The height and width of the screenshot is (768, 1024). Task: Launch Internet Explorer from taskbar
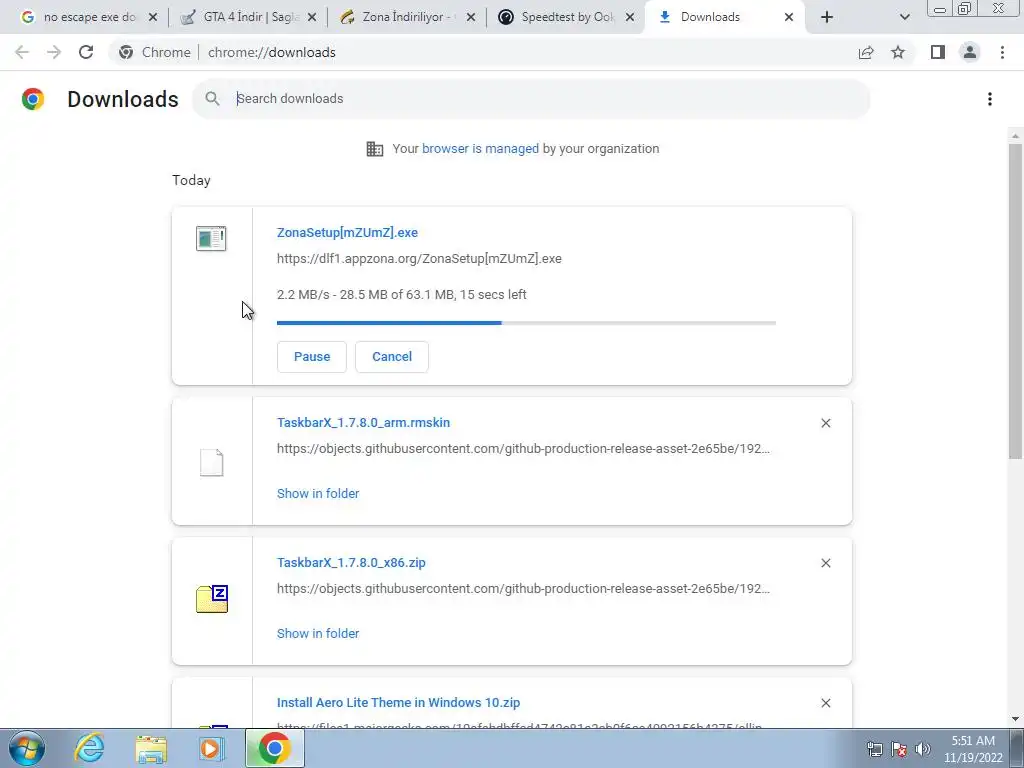89,748
